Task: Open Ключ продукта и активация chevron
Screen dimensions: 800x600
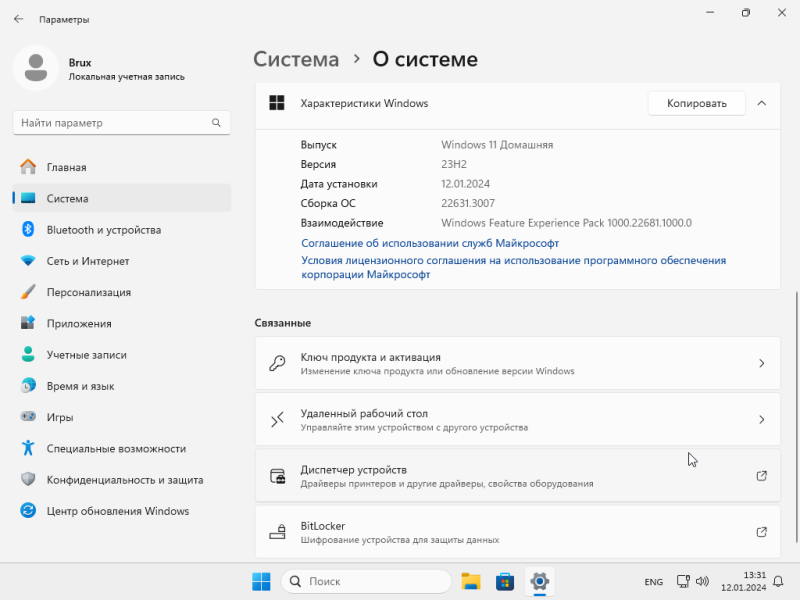Action: [x=761, y=363]
